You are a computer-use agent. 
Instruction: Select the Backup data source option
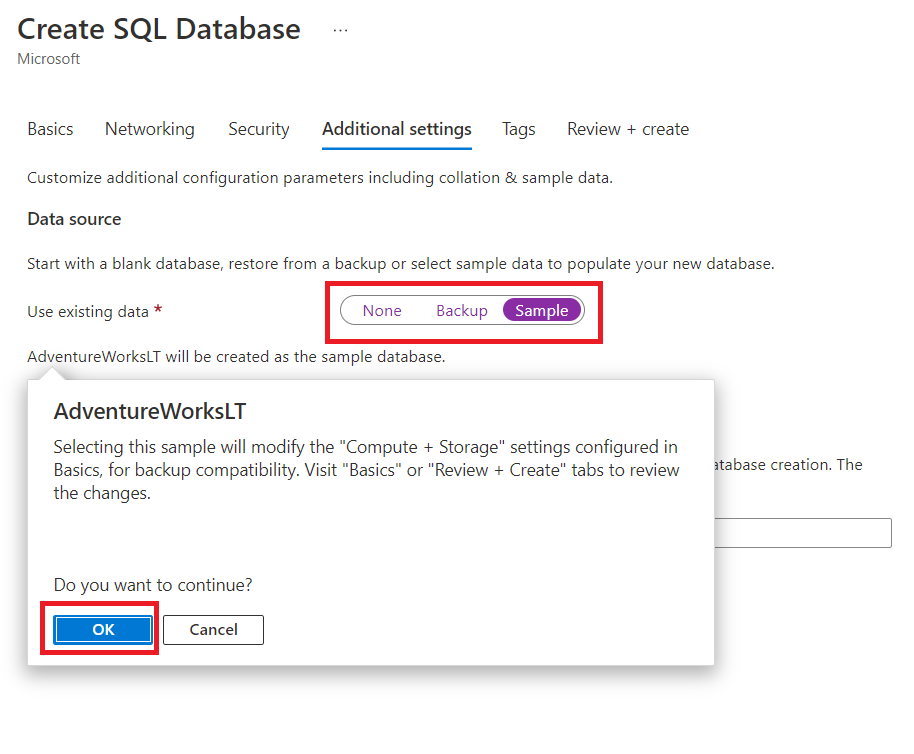[x=461, y=311]
